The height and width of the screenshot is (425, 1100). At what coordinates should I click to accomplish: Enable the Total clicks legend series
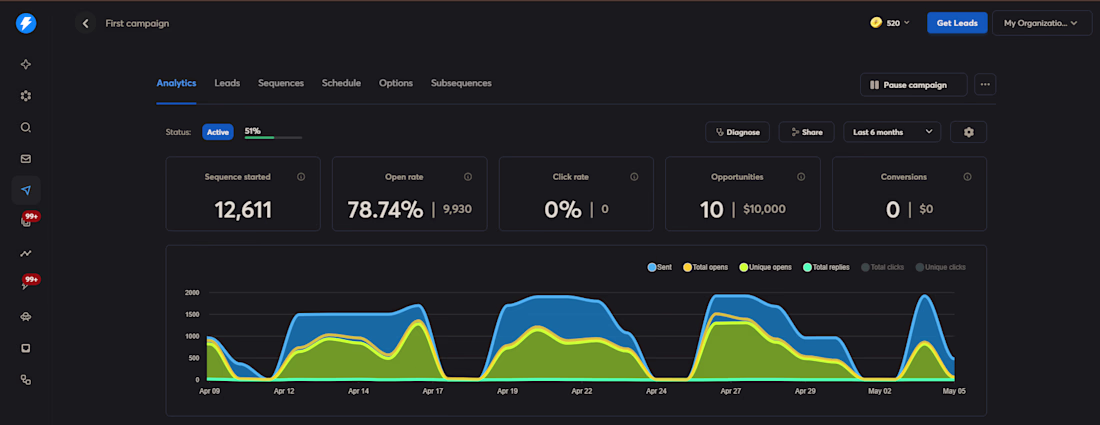[883, 267]
